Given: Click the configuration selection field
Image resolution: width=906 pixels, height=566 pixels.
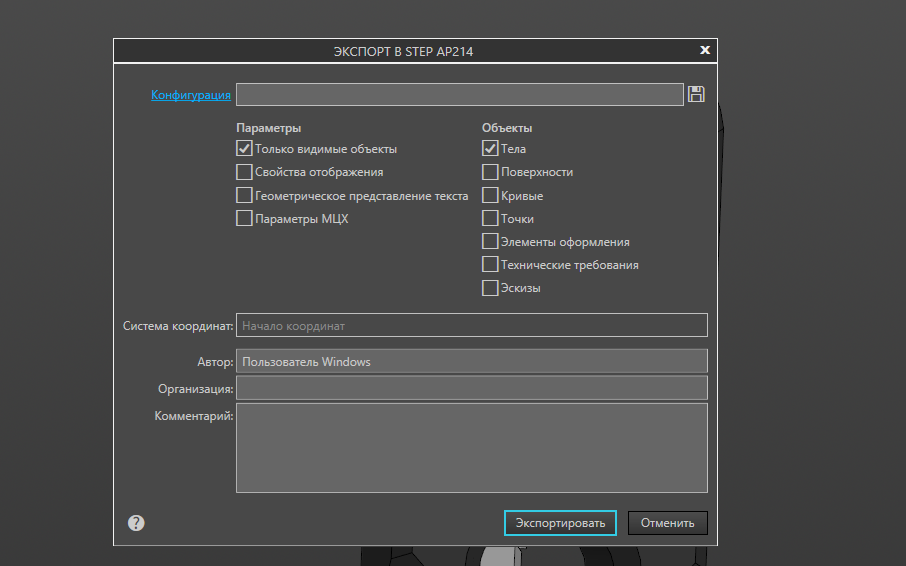Looking at the screenshot, I should pos(459,95).
